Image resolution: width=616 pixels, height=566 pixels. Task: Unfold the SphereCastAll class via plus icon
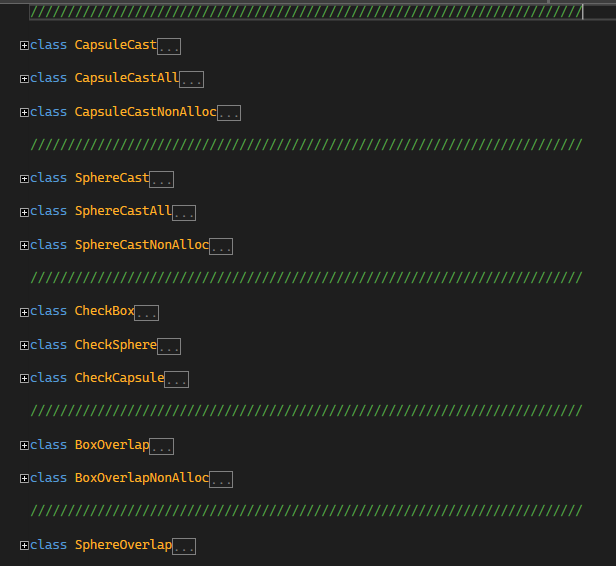click(x=24, y=211)
